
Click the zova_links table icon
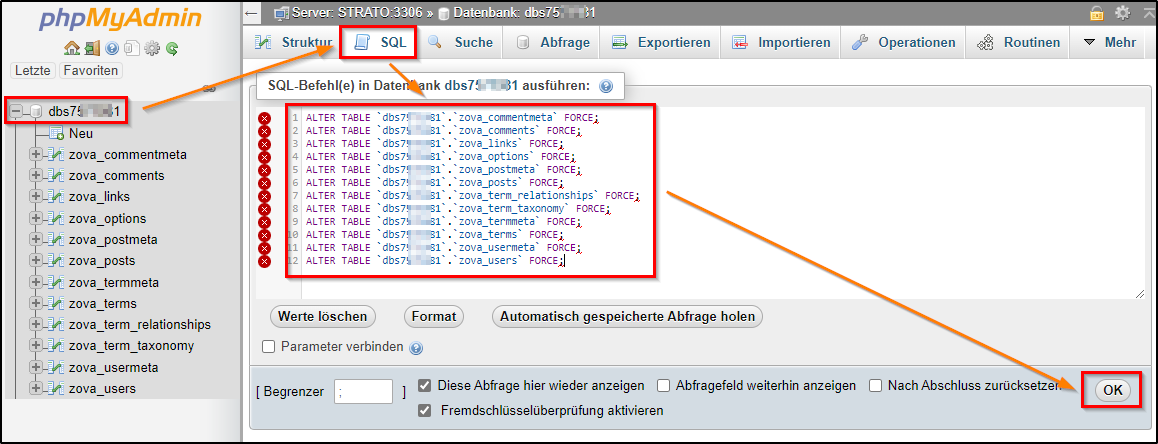pyautogui.click(x=55, y=197)
